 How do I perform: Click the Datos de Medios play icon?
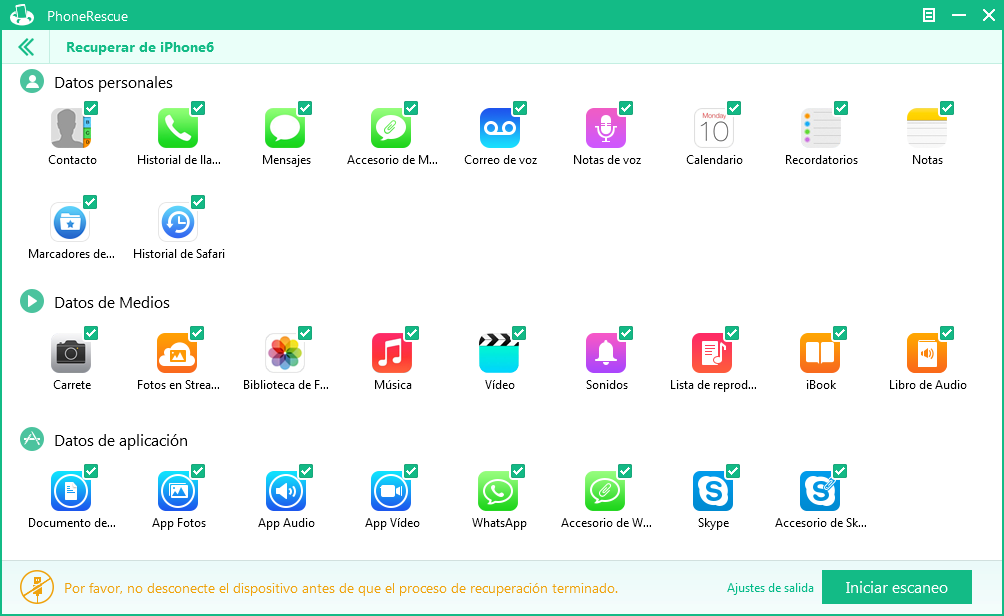click(x=32, y=301)
